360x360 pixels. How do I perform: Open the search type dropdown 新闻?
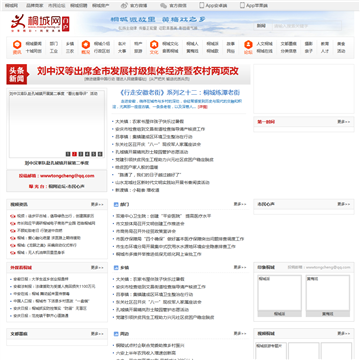click(262, 26)
